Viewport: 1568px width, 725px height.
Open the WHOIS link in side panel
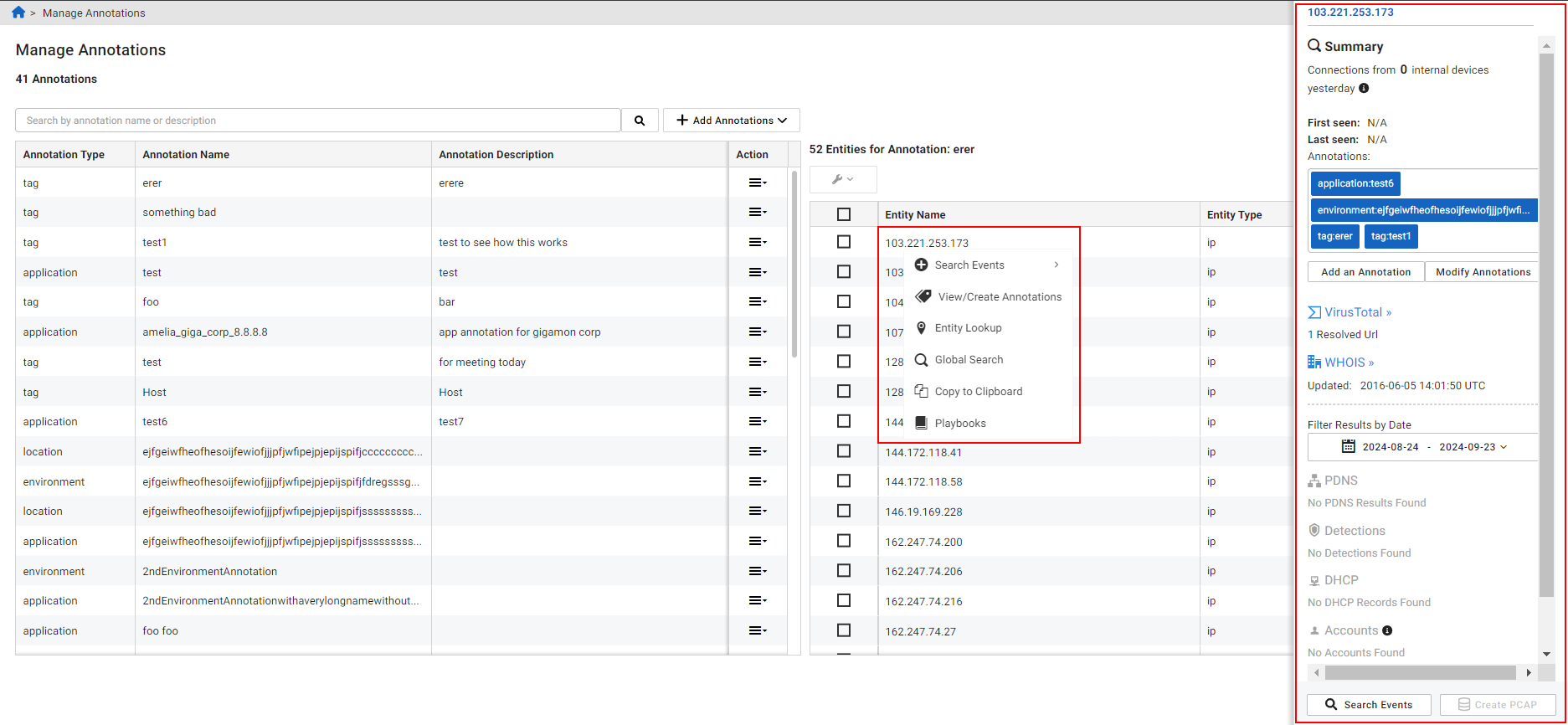tap(1340, 362)
